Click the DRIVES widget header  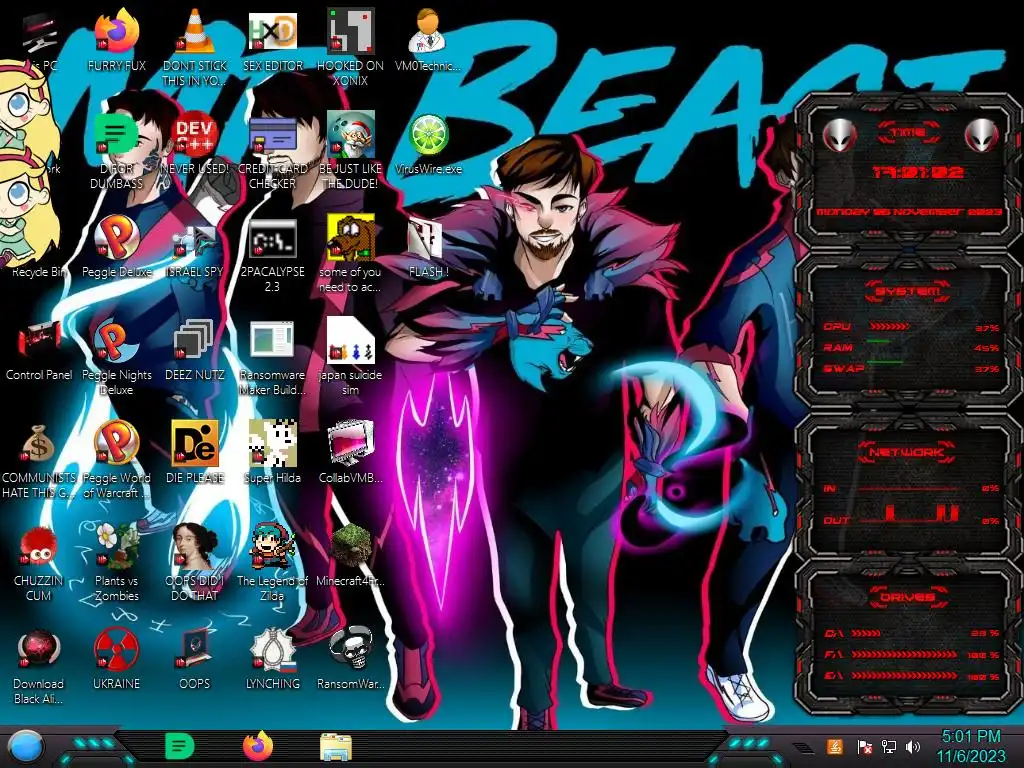(908, 597)
